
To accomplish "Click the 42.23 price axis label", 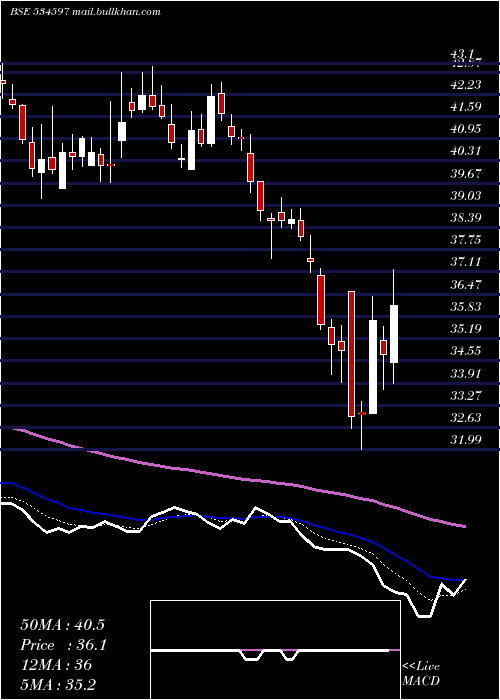I will tap(466, 84).
